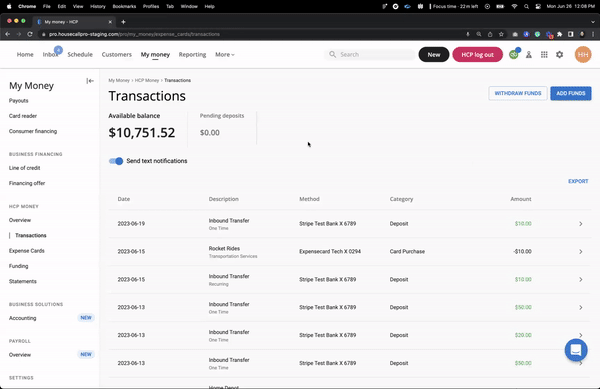
Task: Click the WITHDRAW FUNDS button
Action: [x=518, y=93]
